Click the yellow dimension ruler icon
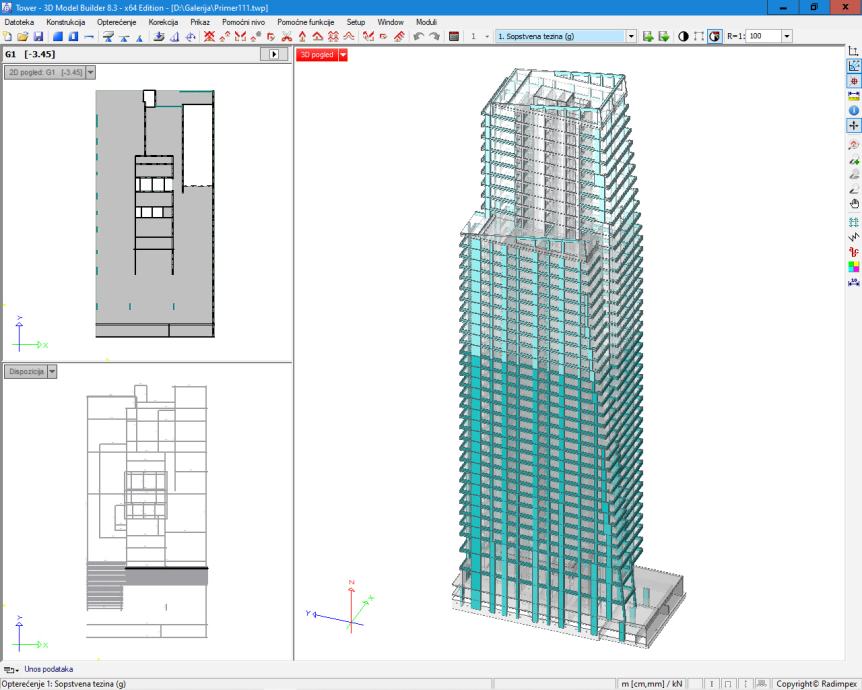Screen dimensions: 862x690 tap(854, 96)
